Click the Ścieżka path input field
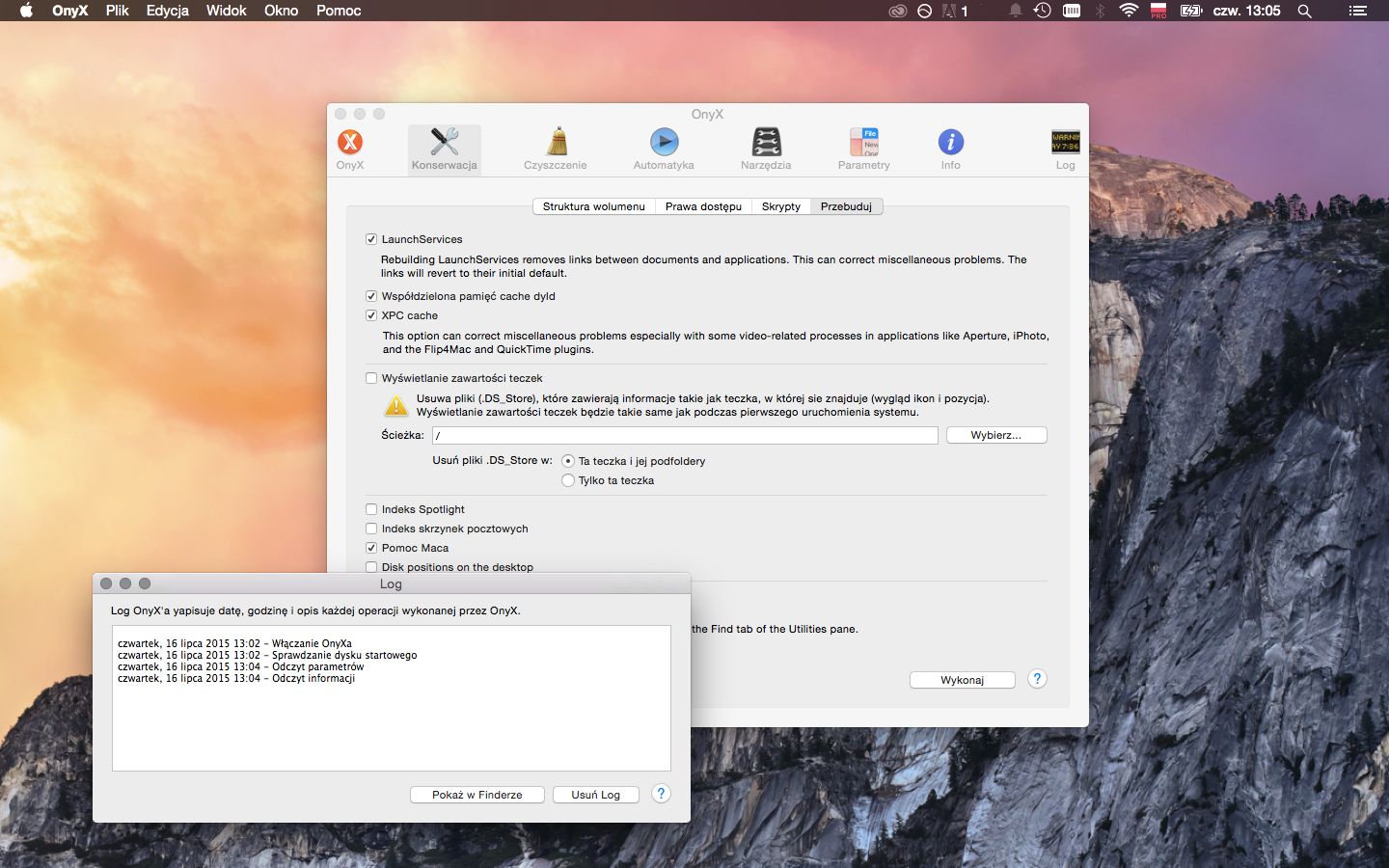Viewport: 1389px width, 868px height. coord(685,436)
